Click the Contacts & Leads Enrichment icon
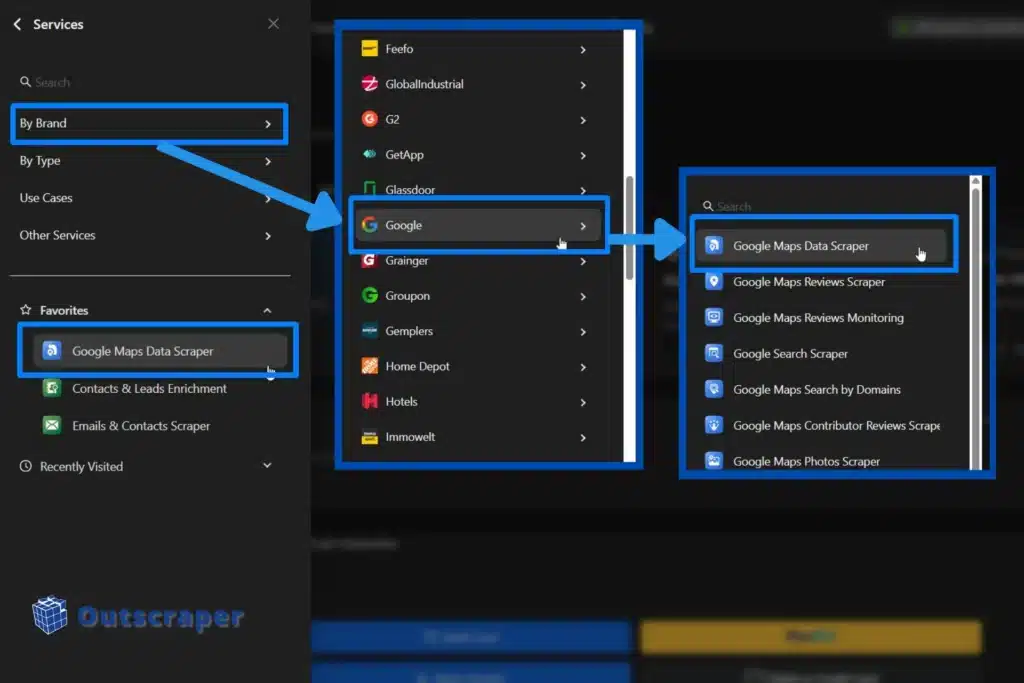The image size is (1024, 683). pos(51,388)
